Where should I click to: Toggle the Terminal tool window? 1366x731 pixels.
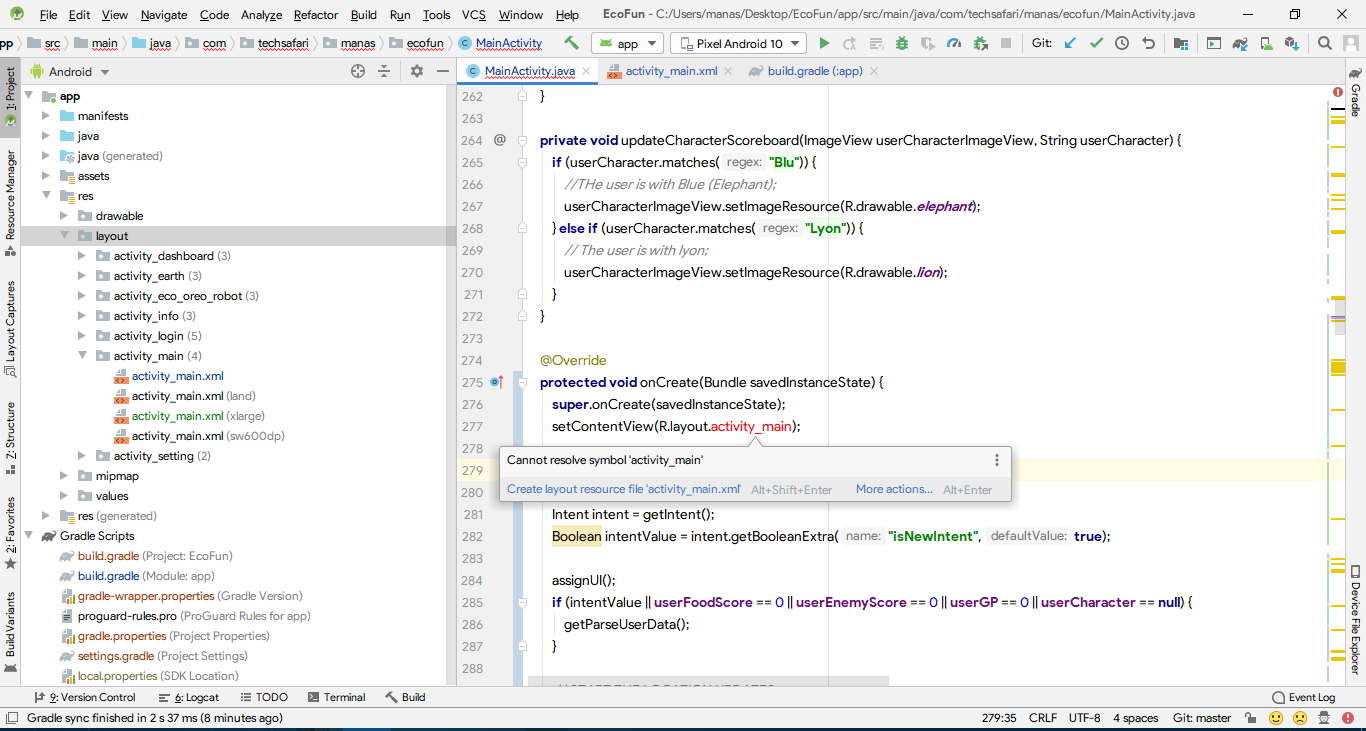(x=336, y=697)
